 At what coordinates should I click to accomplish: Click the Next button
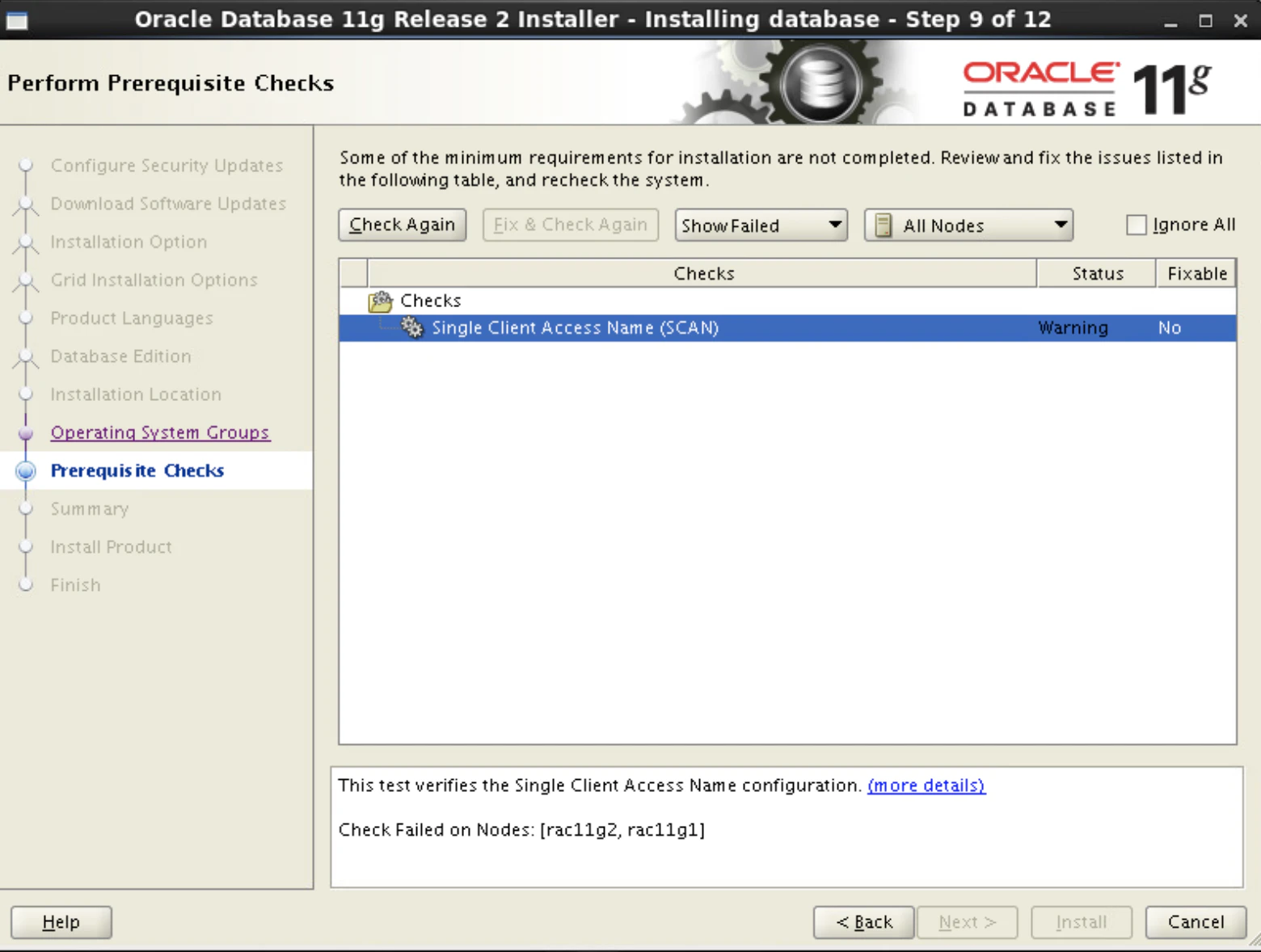968,922
